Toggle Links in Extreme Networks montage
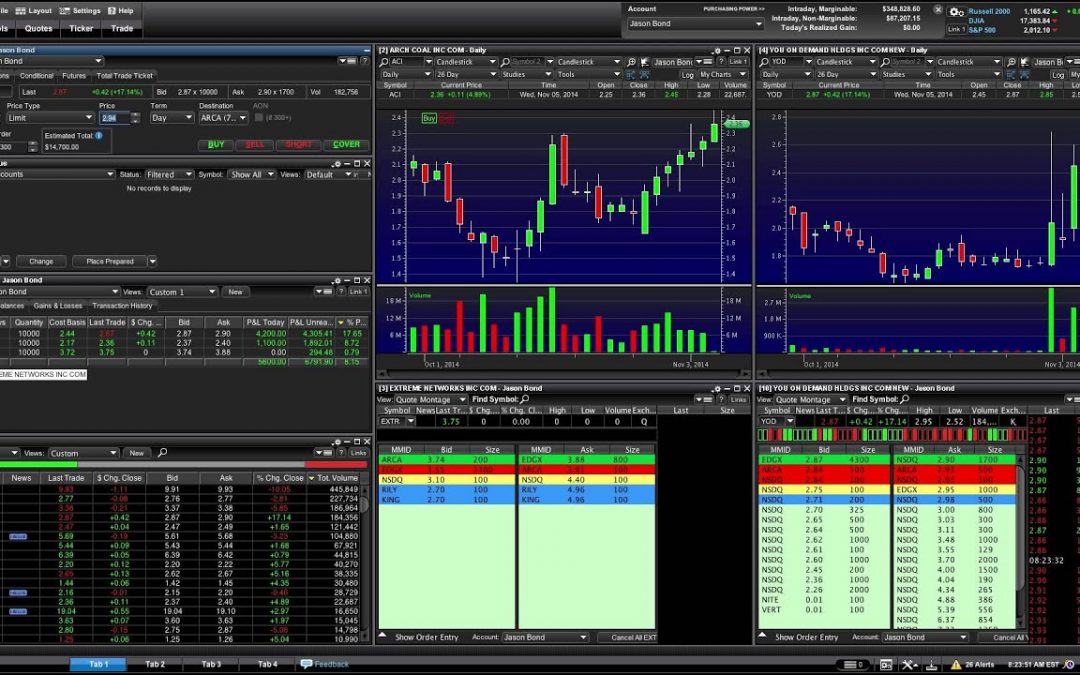 point(738,399)
